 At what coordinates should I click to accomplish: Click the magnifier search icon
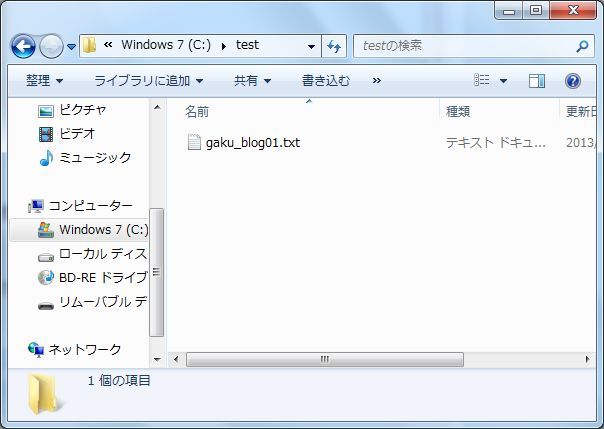pos(582,46)
